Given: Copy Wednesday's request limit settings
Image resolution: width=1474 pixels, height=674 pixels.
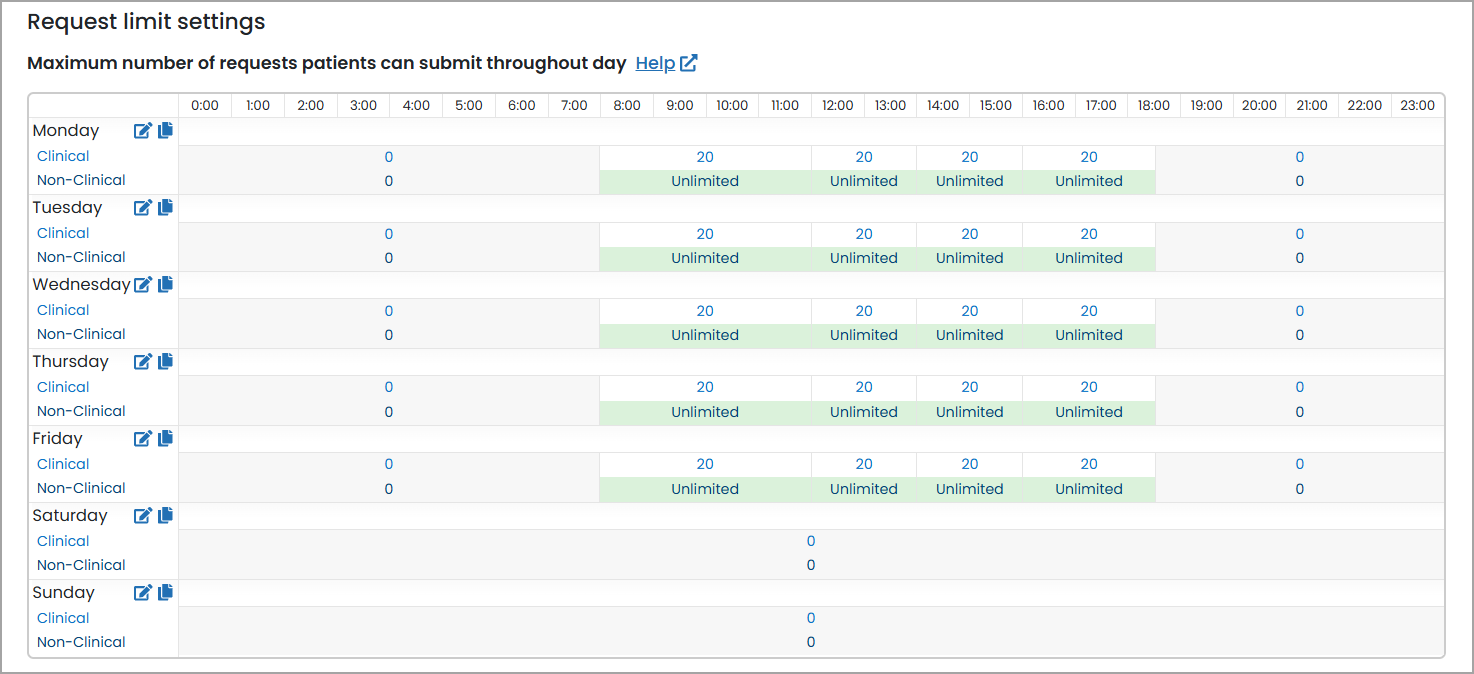Looking at the screenshot, I should coord(166,284).
